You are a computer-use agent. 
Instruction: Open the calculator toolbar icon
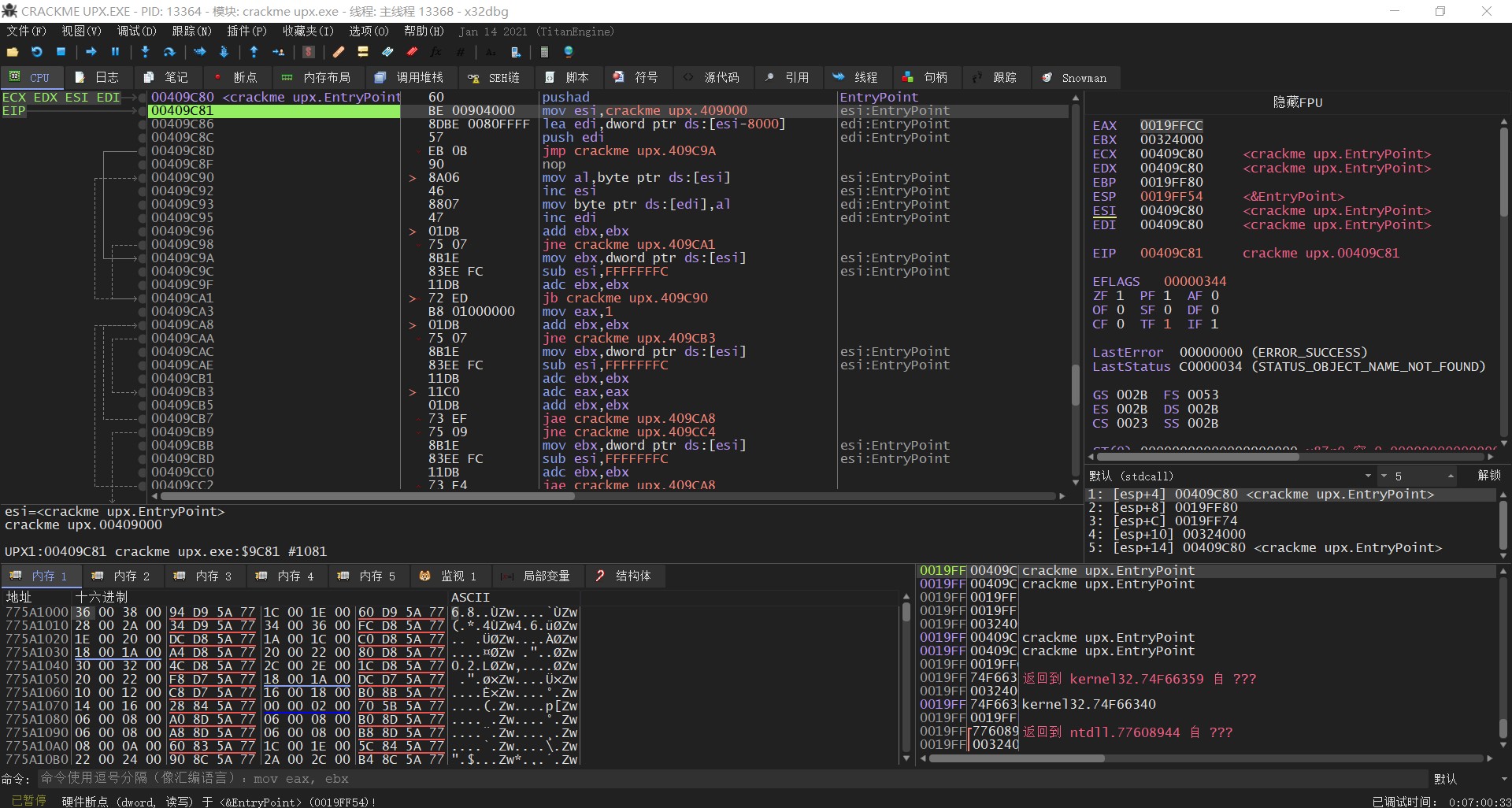click(544, 52)
